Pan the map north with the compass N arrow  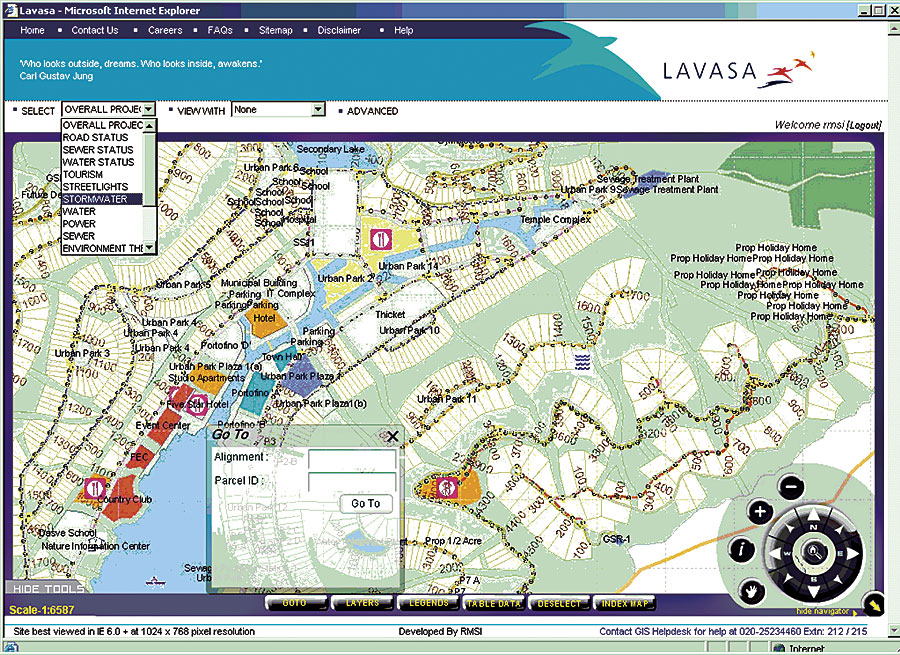pos(813,515)
